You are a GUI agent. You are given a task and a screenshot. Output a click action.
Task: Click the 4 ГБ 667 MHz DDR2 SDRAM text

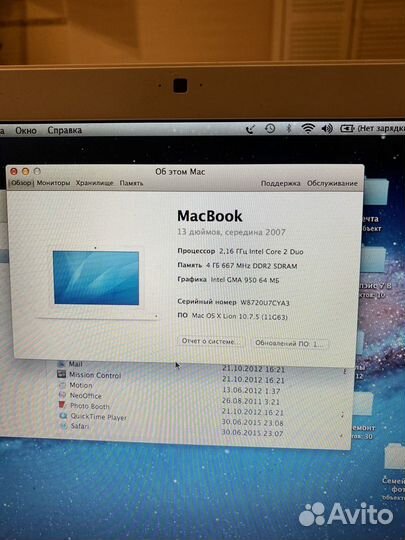251,266
